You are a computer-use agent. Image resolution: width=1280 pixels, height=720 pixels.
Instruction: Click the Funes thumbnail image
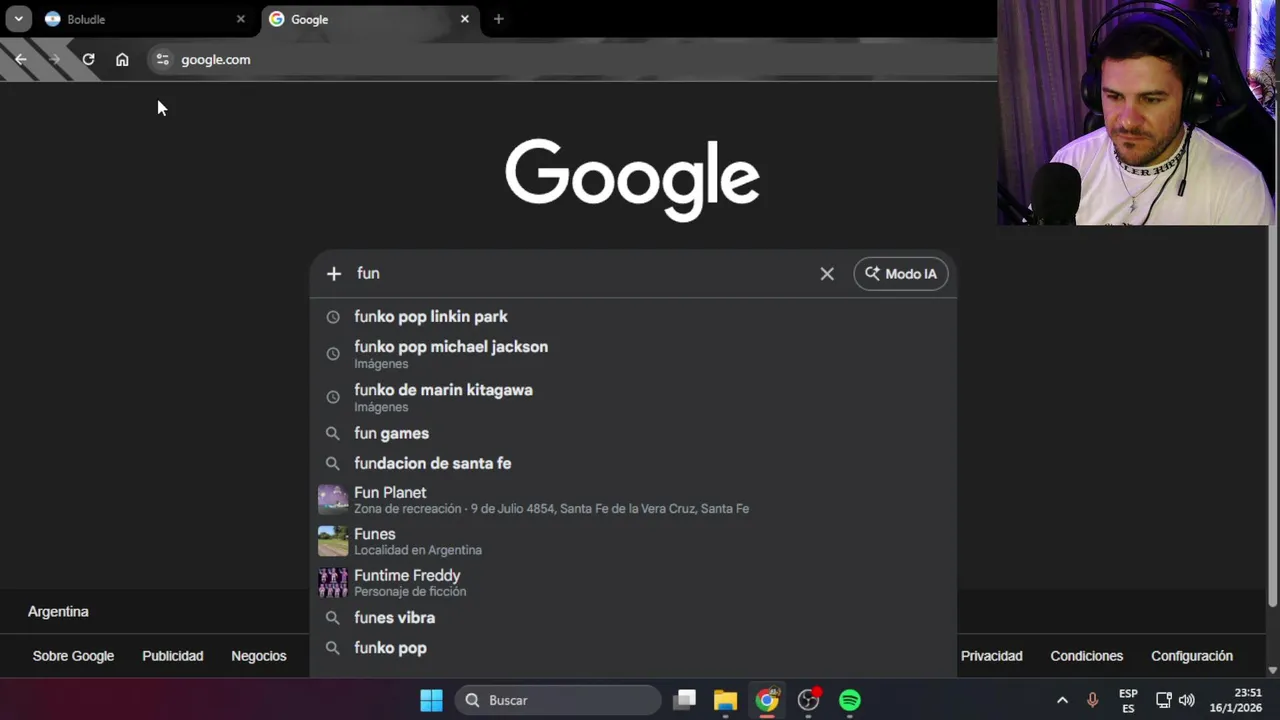333,541
